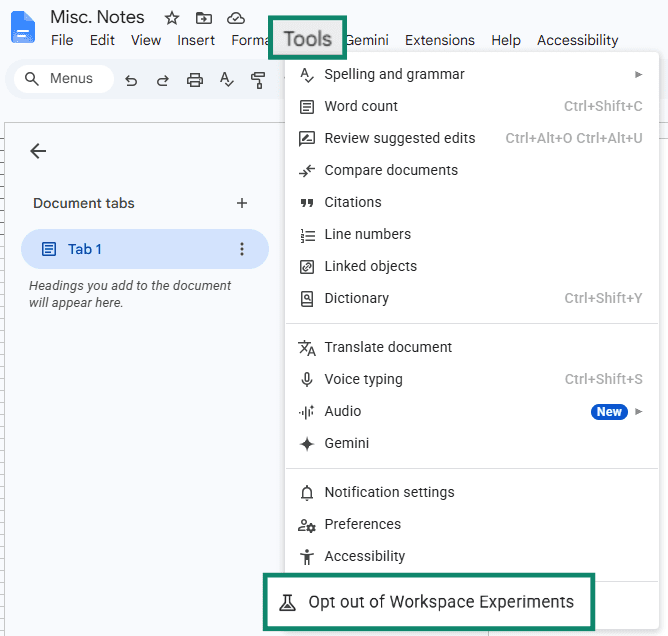Open the Edit menu

pyautogui.click(x=102, y=40)
